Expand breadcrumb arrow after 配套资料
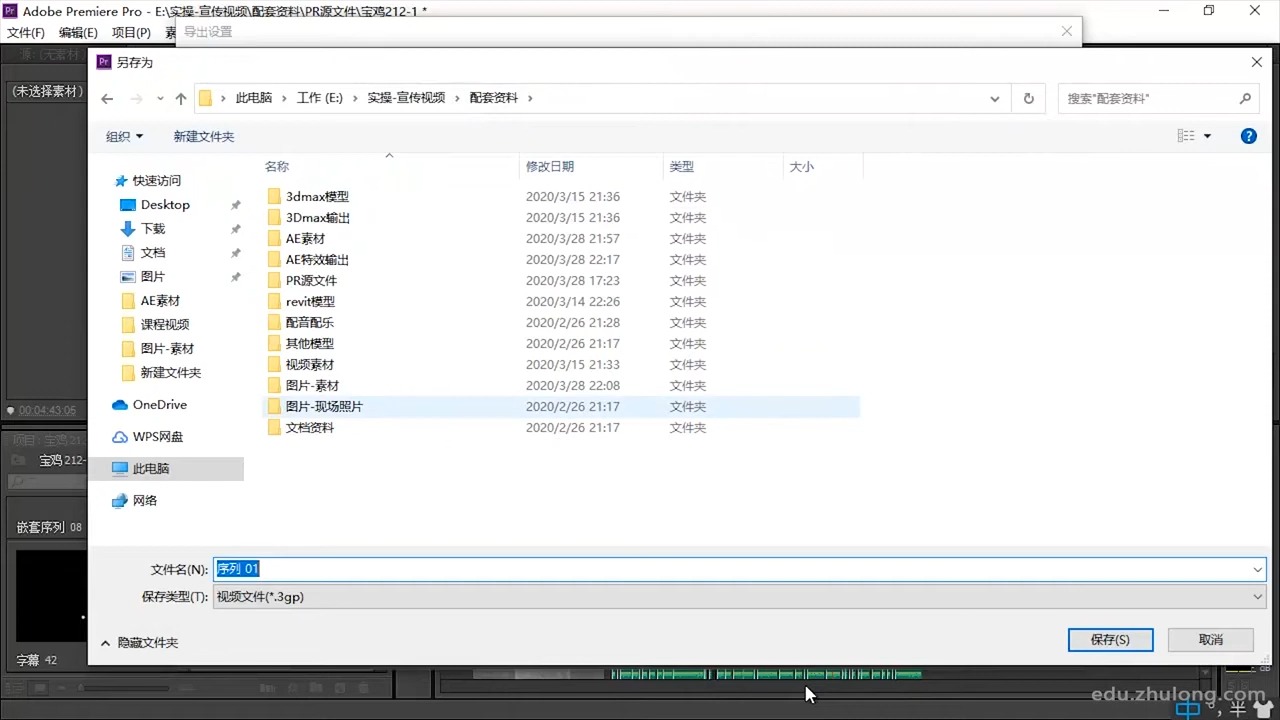1280x720 pixels. click(x=530, y=98)
